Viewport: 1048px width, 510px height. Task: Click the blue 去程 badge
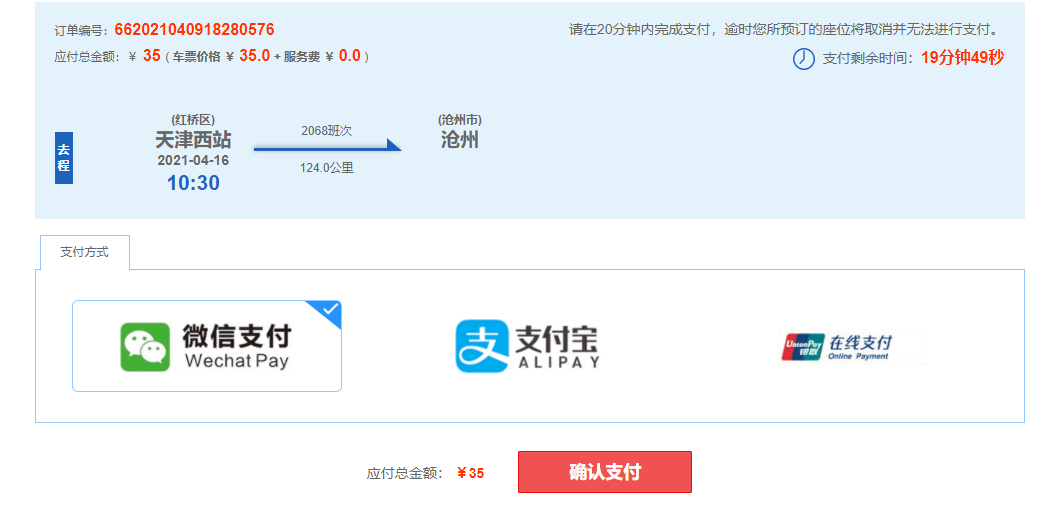point(64,158)
